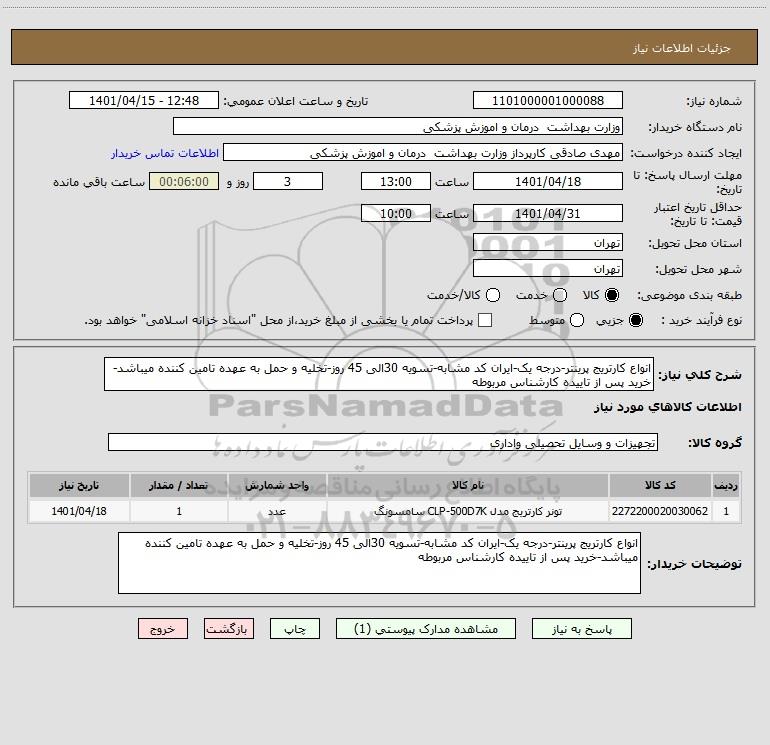Select the خدمت radio button

560,295
